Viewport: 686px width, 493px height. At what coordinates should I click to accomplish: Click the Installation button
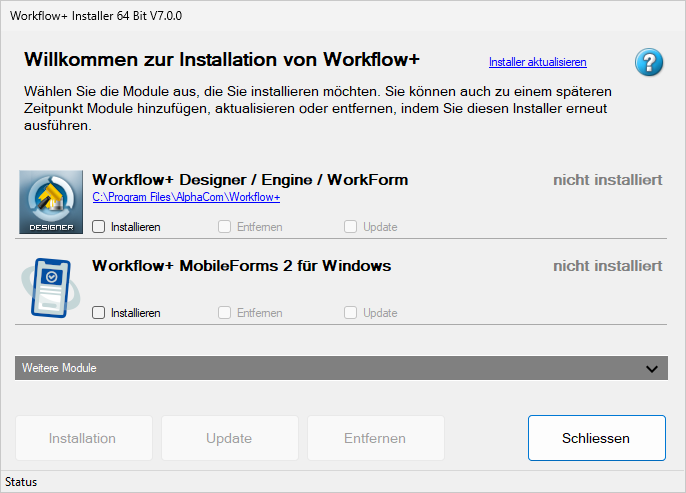[84, 438]
